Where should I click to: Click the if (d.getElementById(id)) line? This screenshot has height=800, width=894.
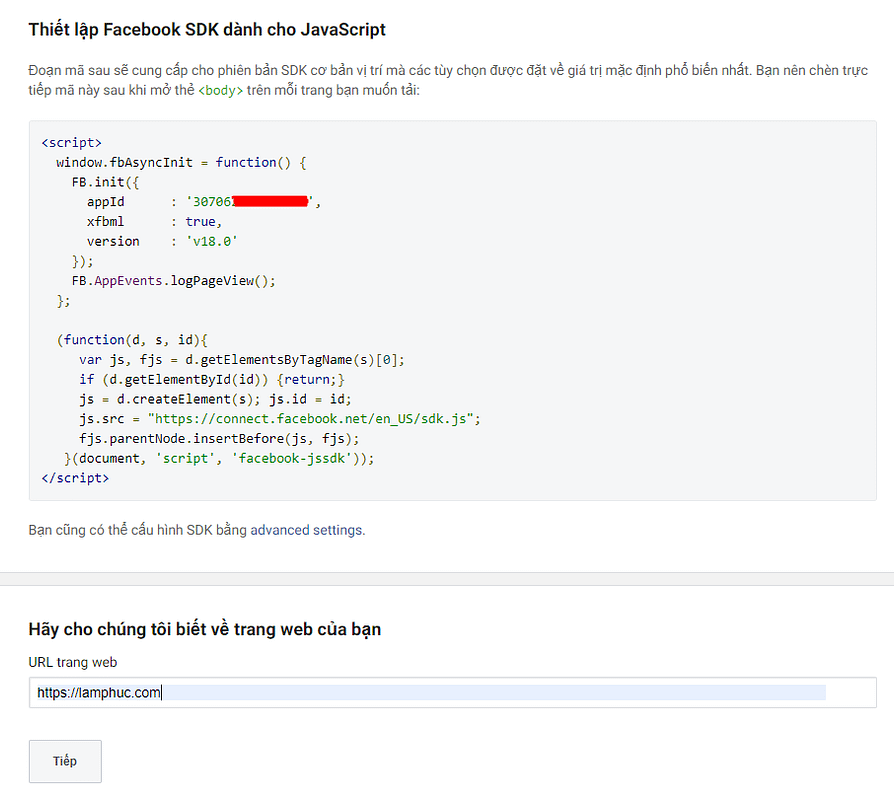(x=212, y=380)
